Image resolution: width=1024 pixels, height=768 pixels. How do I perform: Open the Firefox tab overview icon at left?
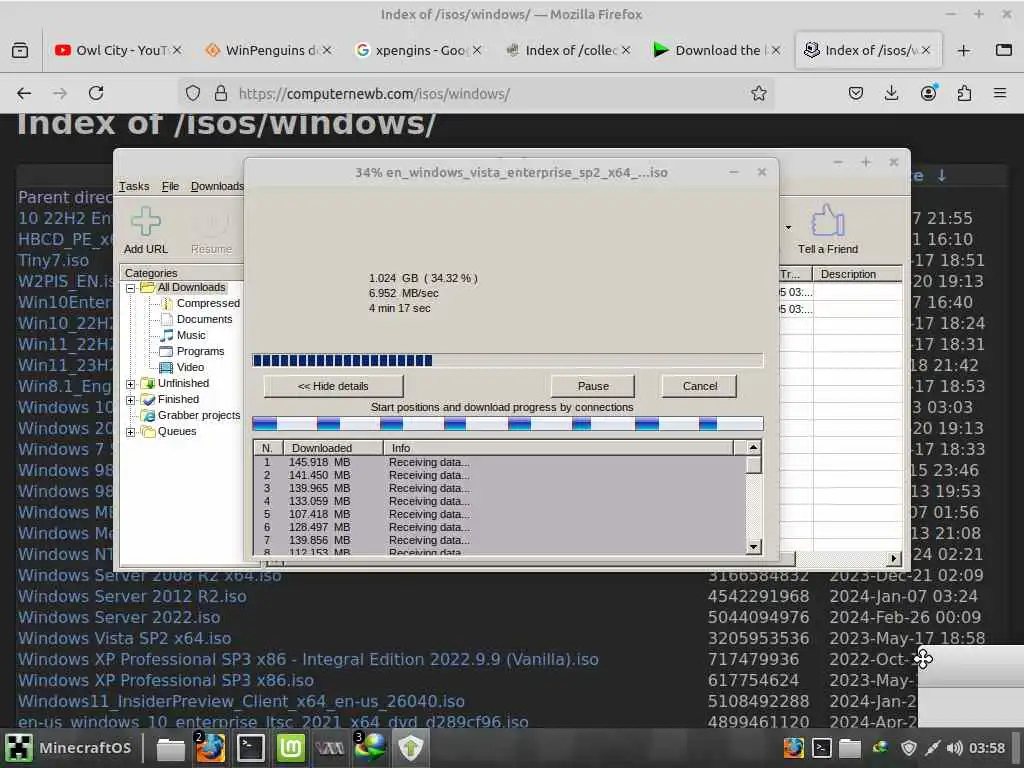20,50
